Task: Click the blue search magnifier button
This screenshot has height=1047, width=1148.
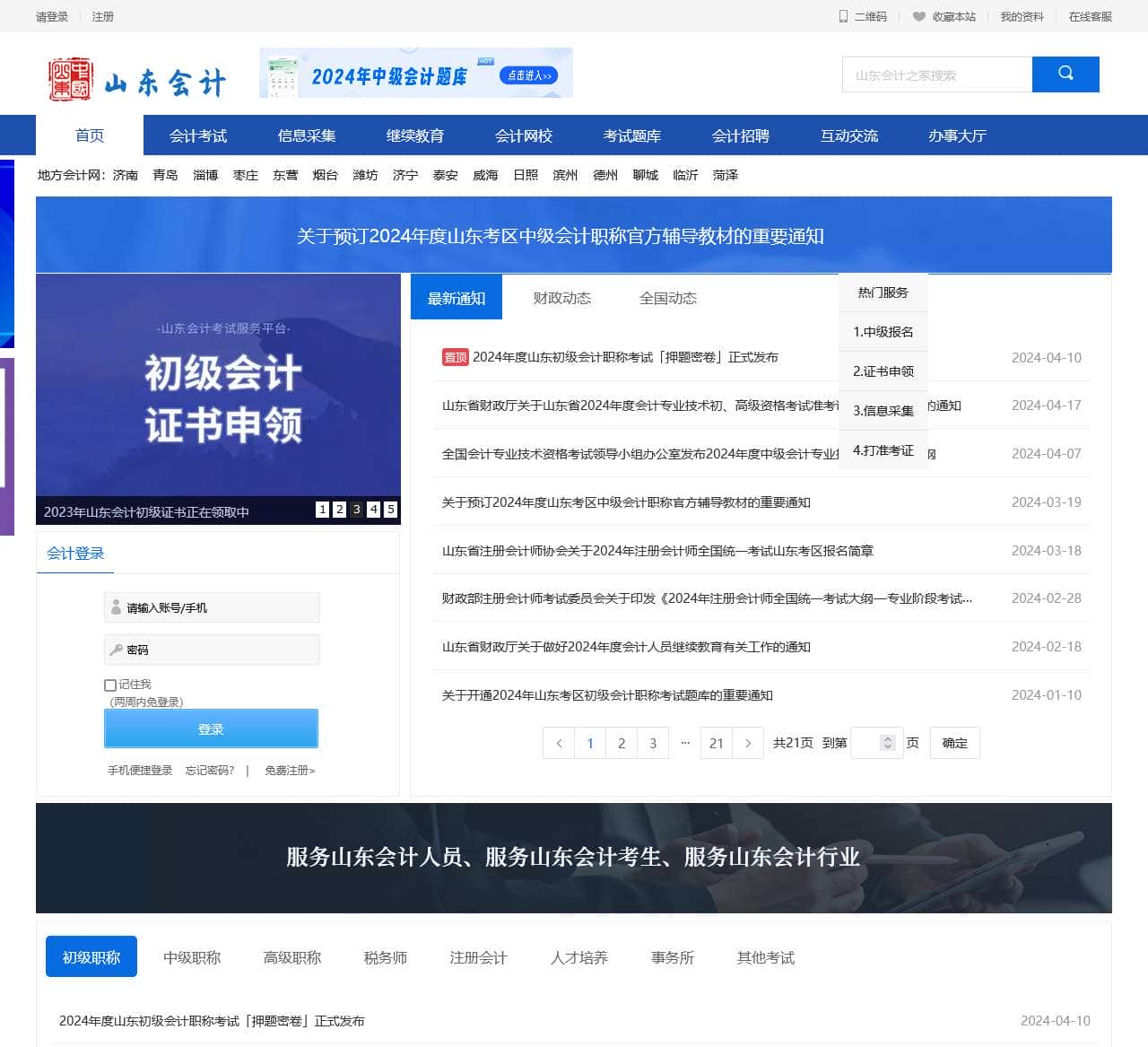Action: pos(1065,74)
